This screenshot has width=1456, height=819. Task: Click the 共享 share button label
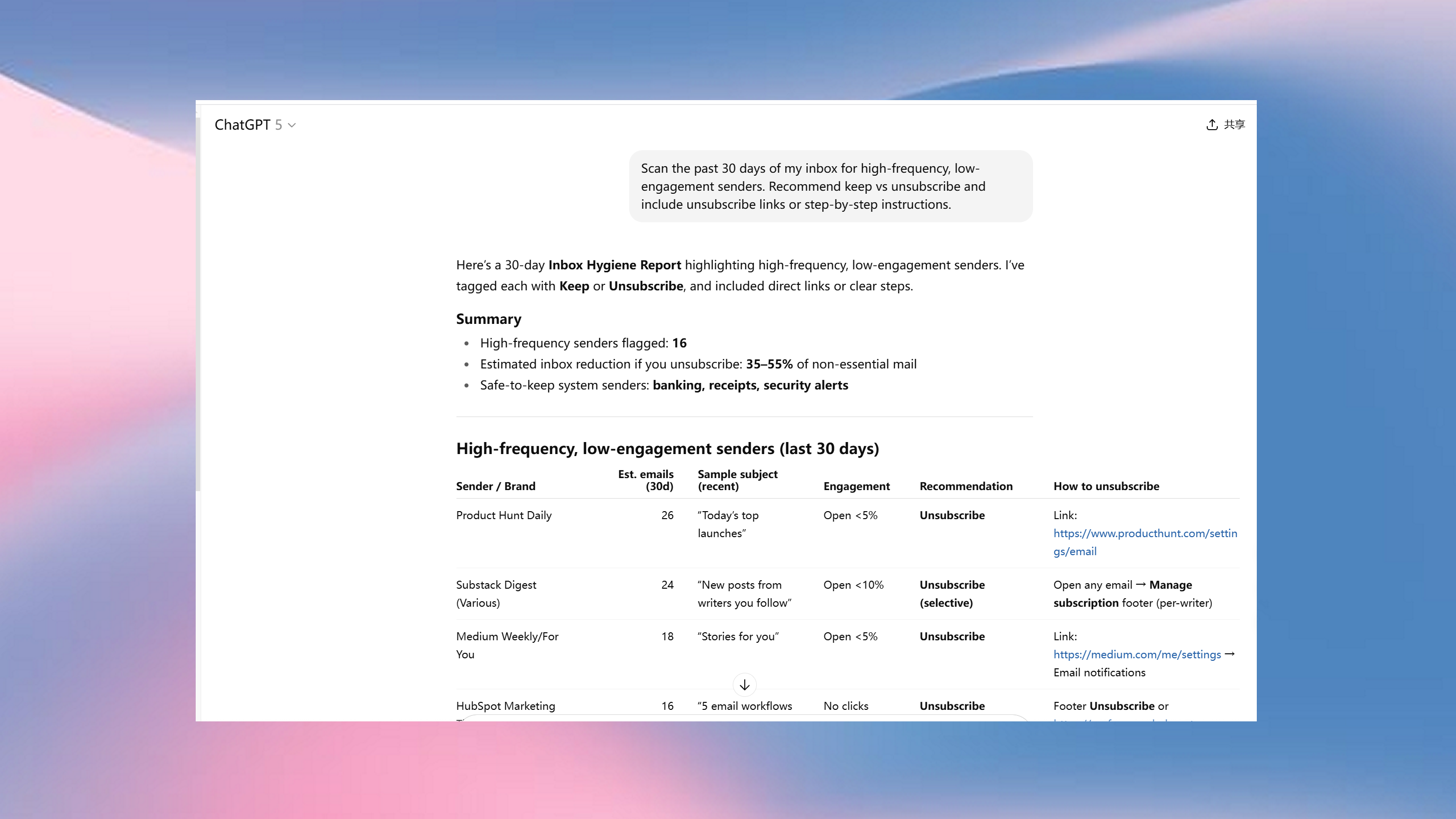point(1234,124)
